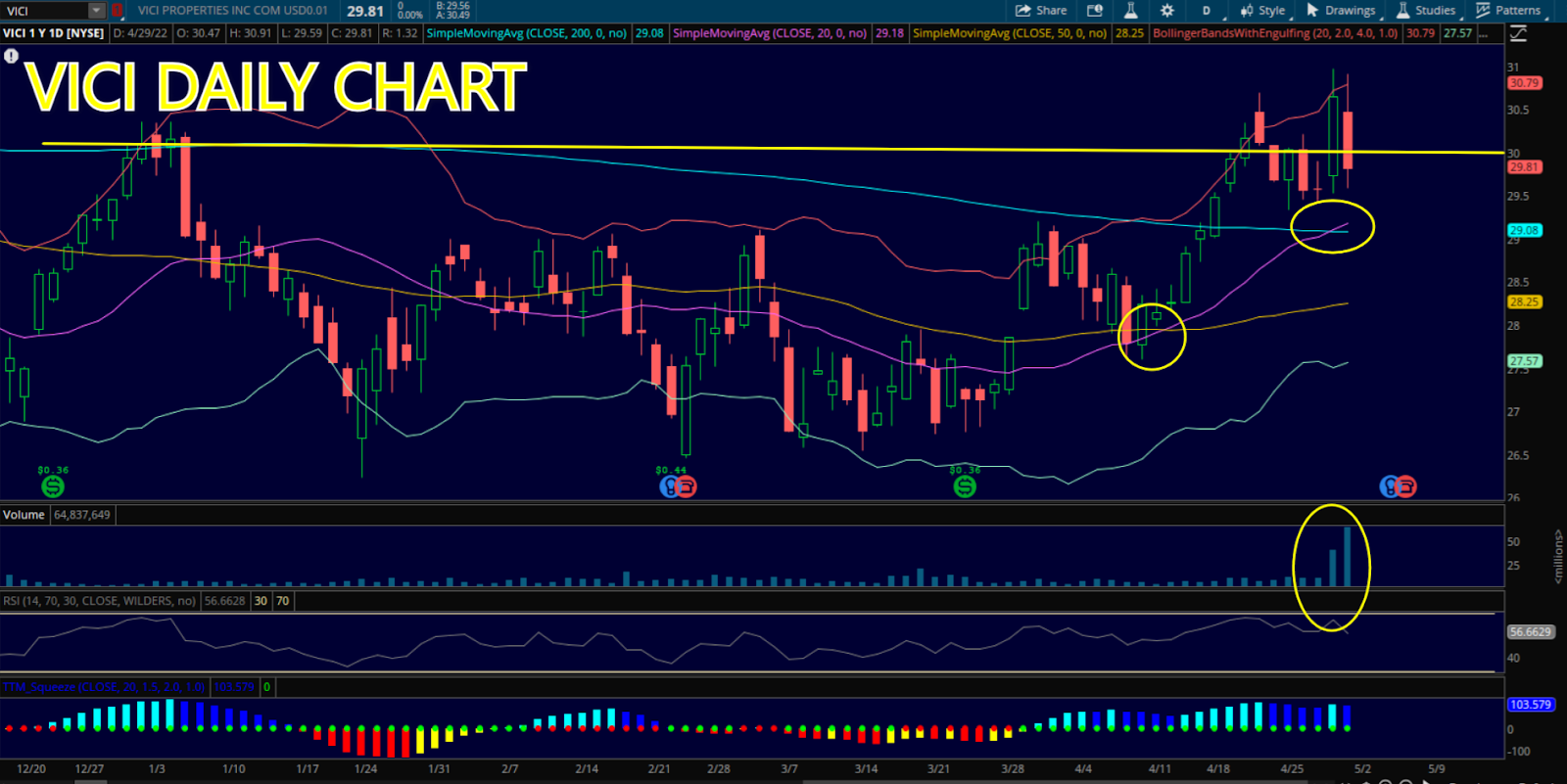
Task: Click the RSI overbought level 70 value
Action: pyautogui.click(x=283, y=601)
